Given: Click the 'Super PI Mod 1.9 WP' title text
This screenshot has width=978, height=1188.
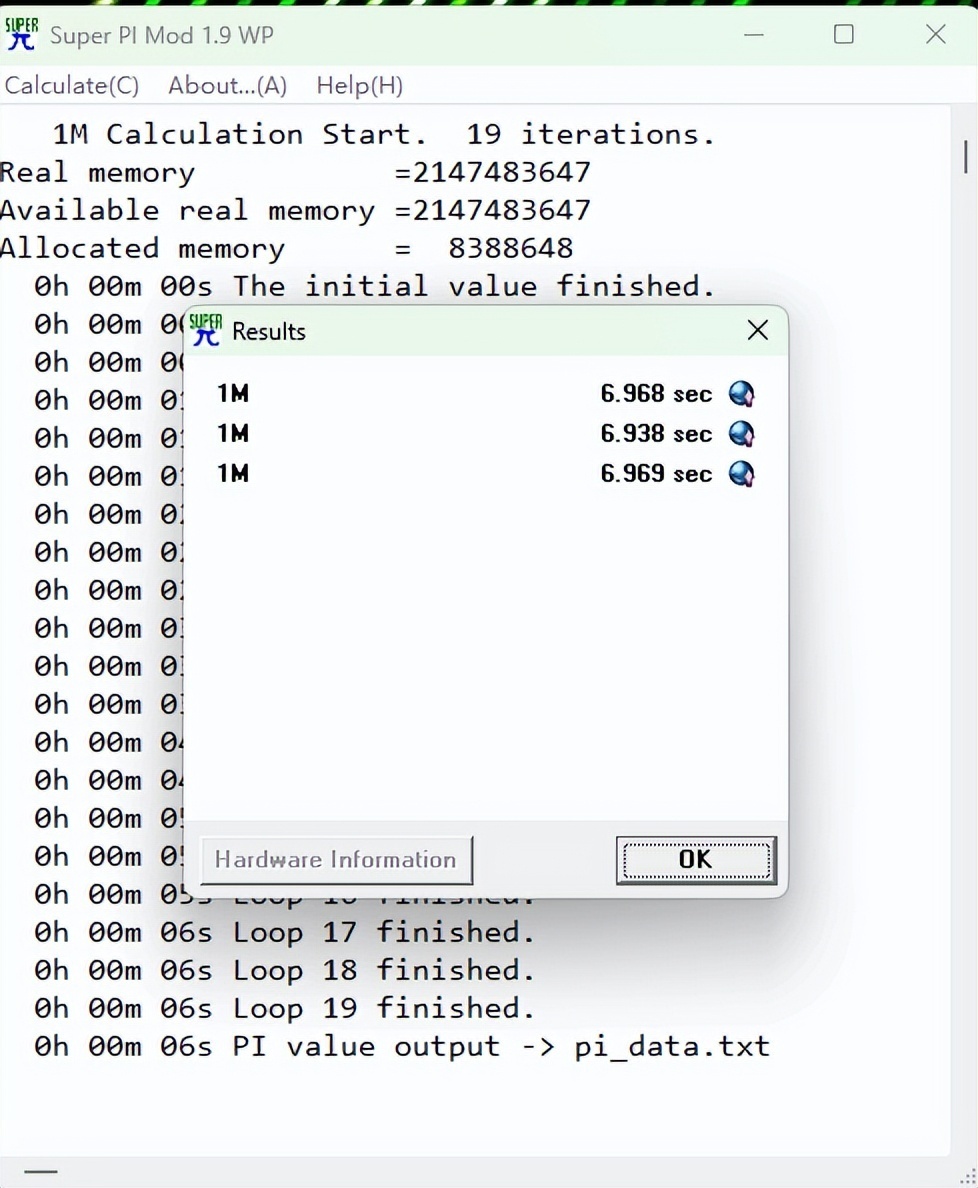Looking at the screenshot, I should pos(161,36).
